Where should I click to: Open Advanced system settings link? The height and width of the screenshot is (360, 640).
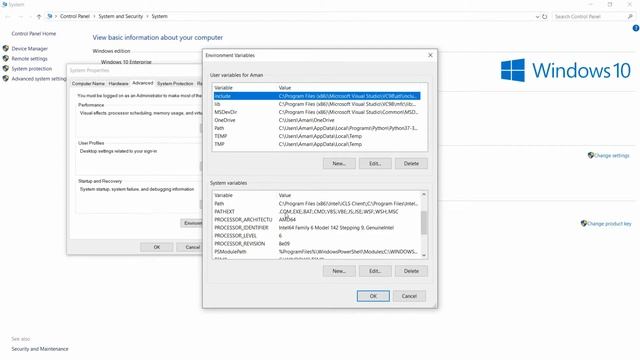coord(39,79)
